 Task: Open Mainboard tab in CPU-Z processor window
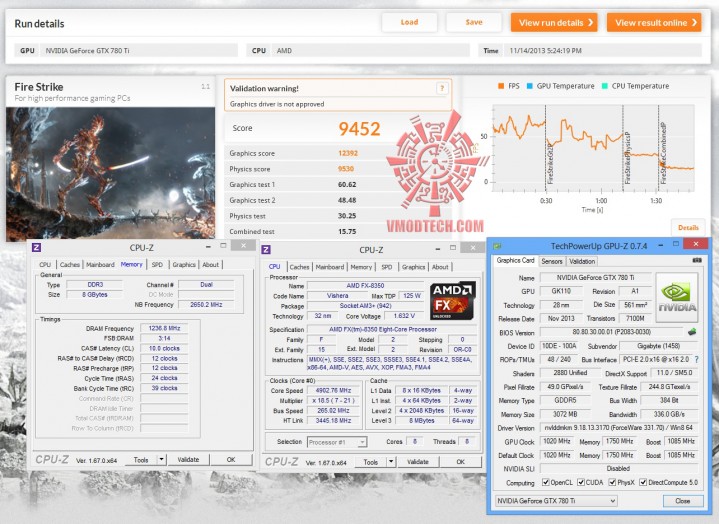click(x=330, y=267)
